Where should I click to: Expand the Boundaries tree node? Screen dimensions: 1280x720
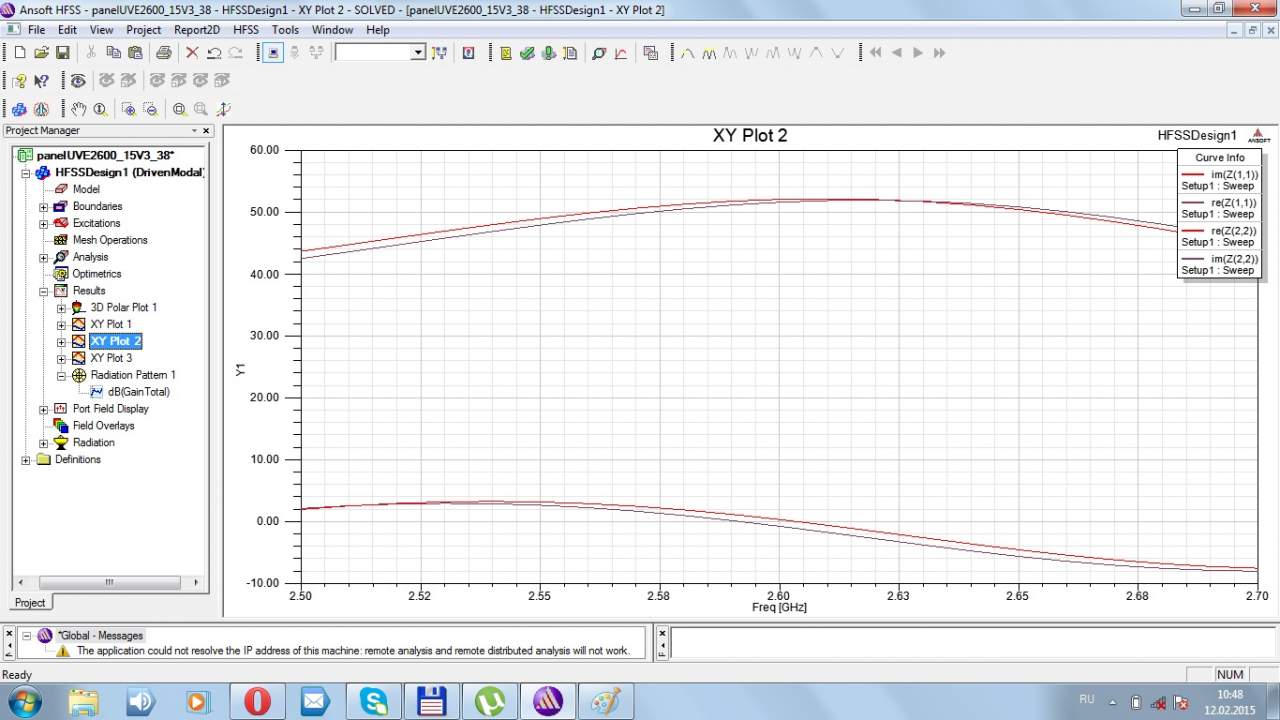click(x=43, y=207)
